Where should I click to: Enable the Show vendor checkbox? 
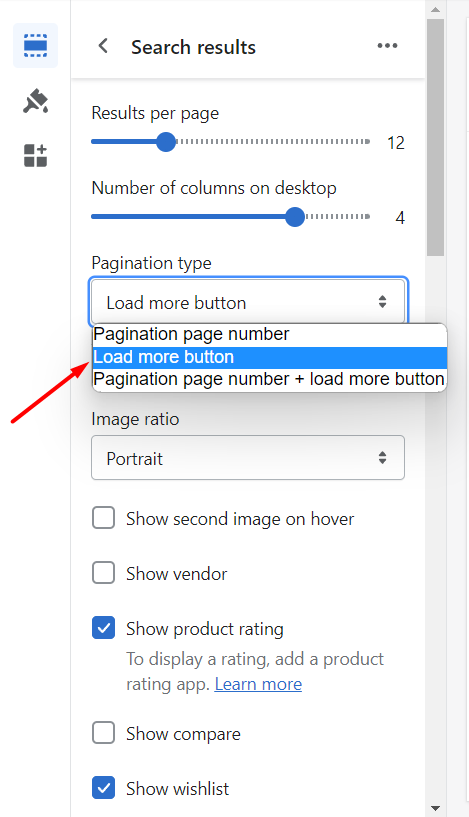(104, 573)
